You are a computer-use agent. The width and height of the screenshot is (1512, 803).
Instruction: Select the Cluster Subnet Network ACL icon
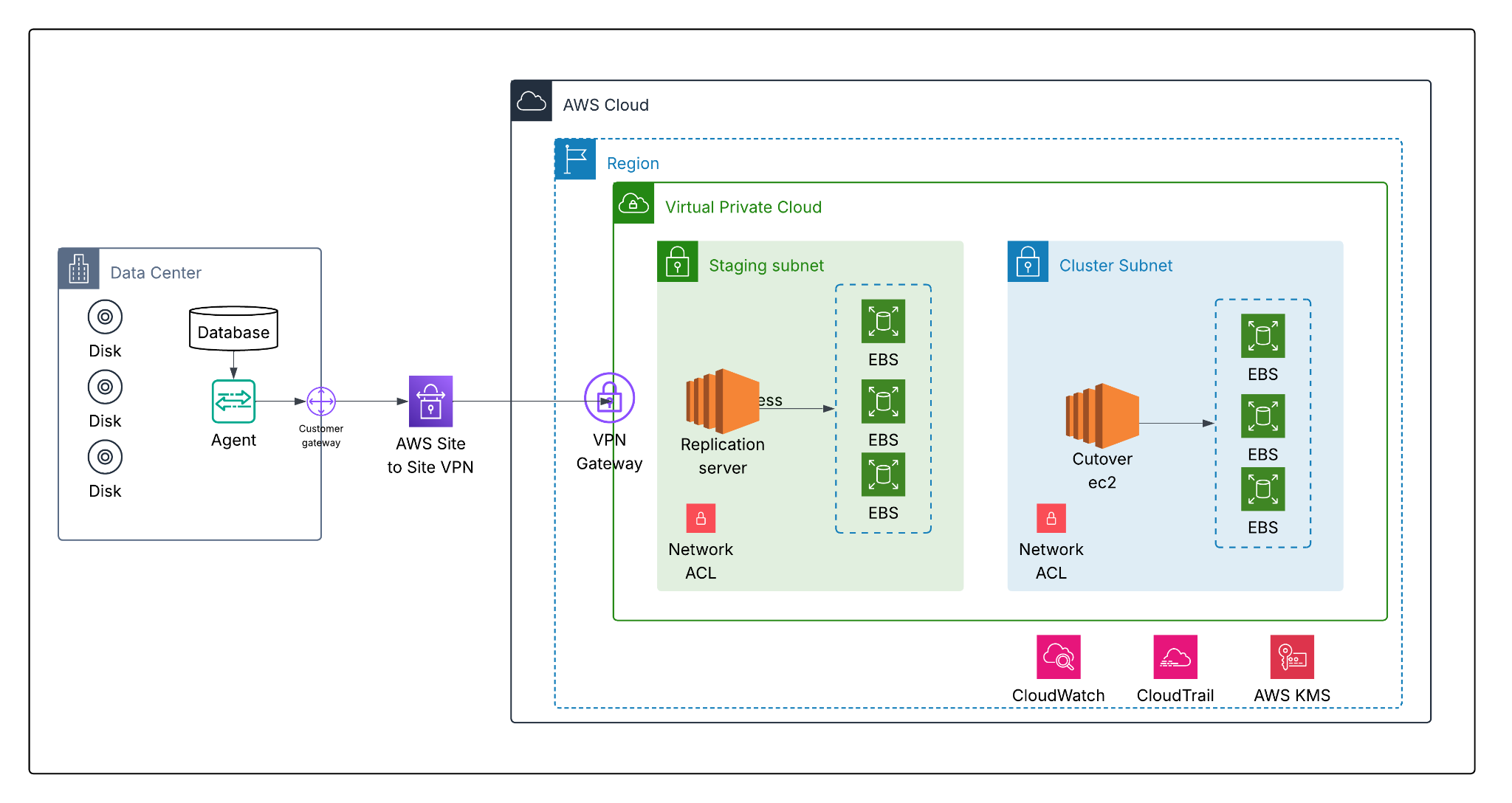[1051, 518]
